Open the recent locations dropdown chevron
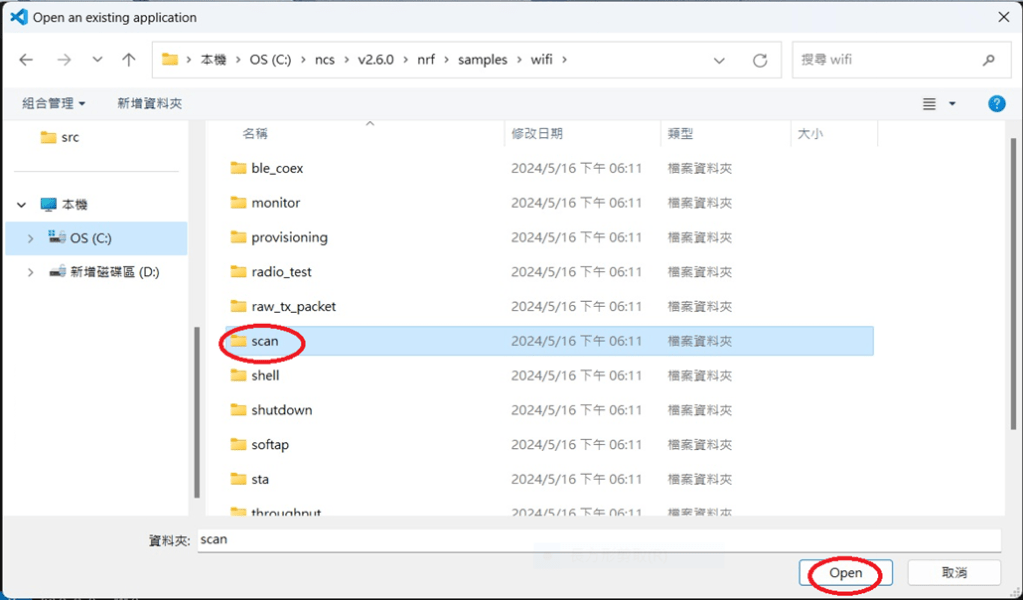The height and width of the screenshot is (600, 1023). coord(97,60)
